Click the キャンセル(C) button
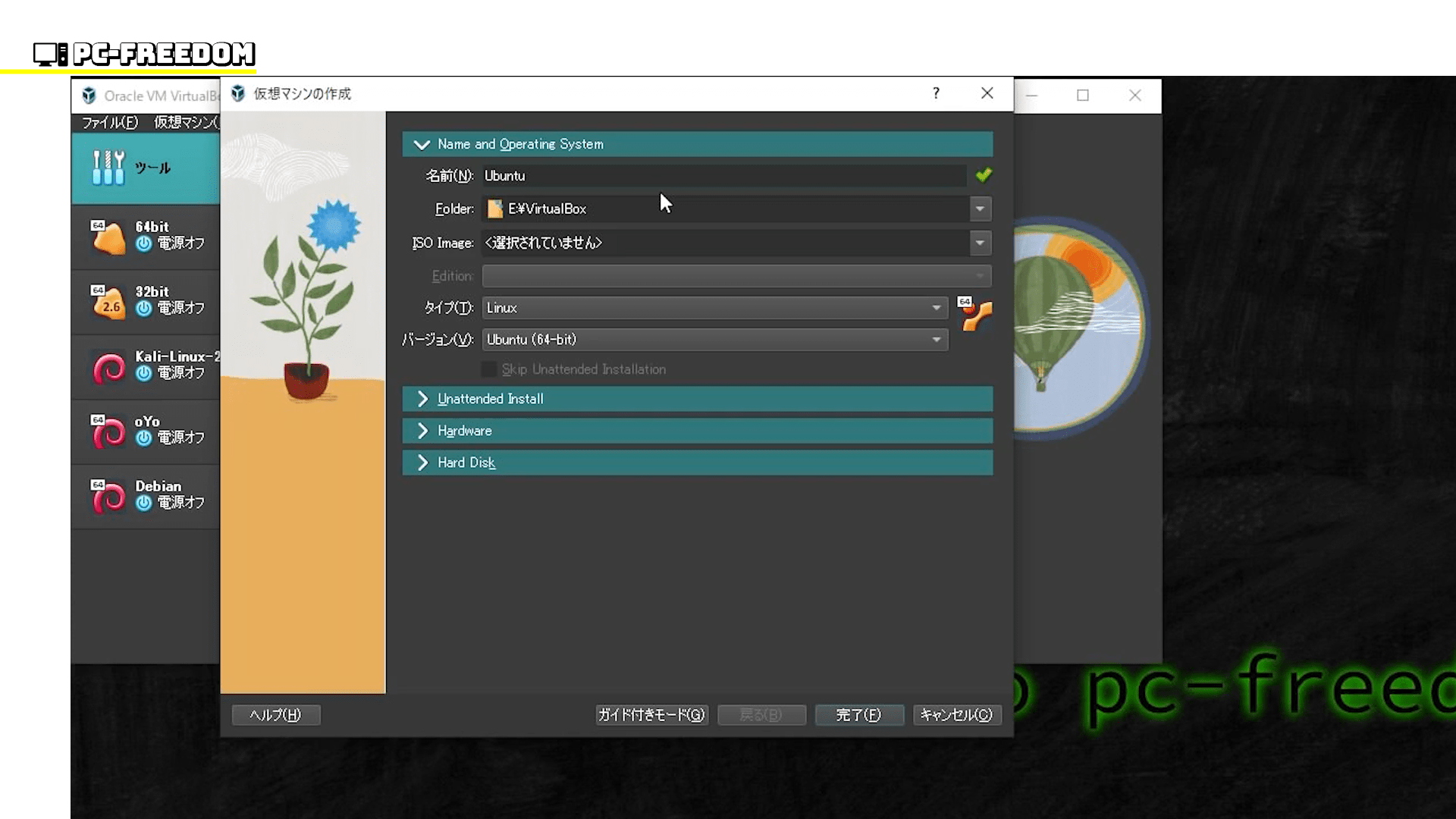 coord(956,714)
